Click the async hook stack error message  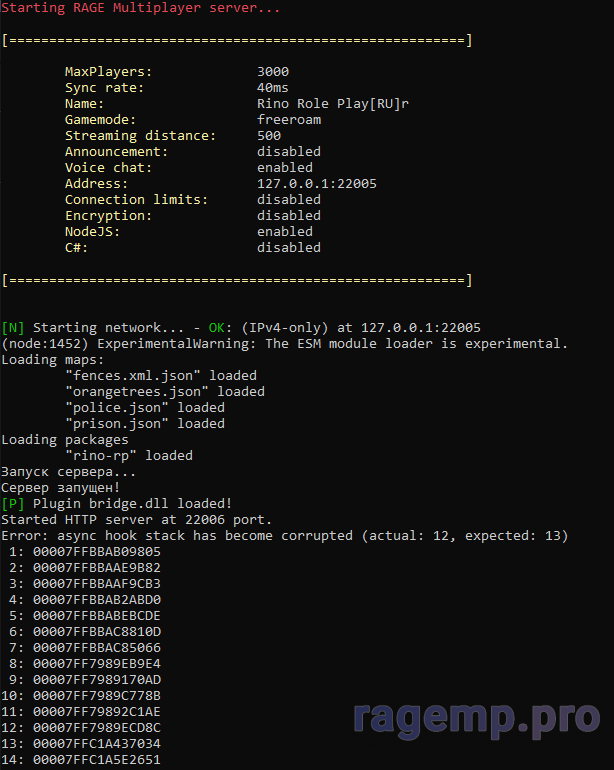tap(285, 536)
